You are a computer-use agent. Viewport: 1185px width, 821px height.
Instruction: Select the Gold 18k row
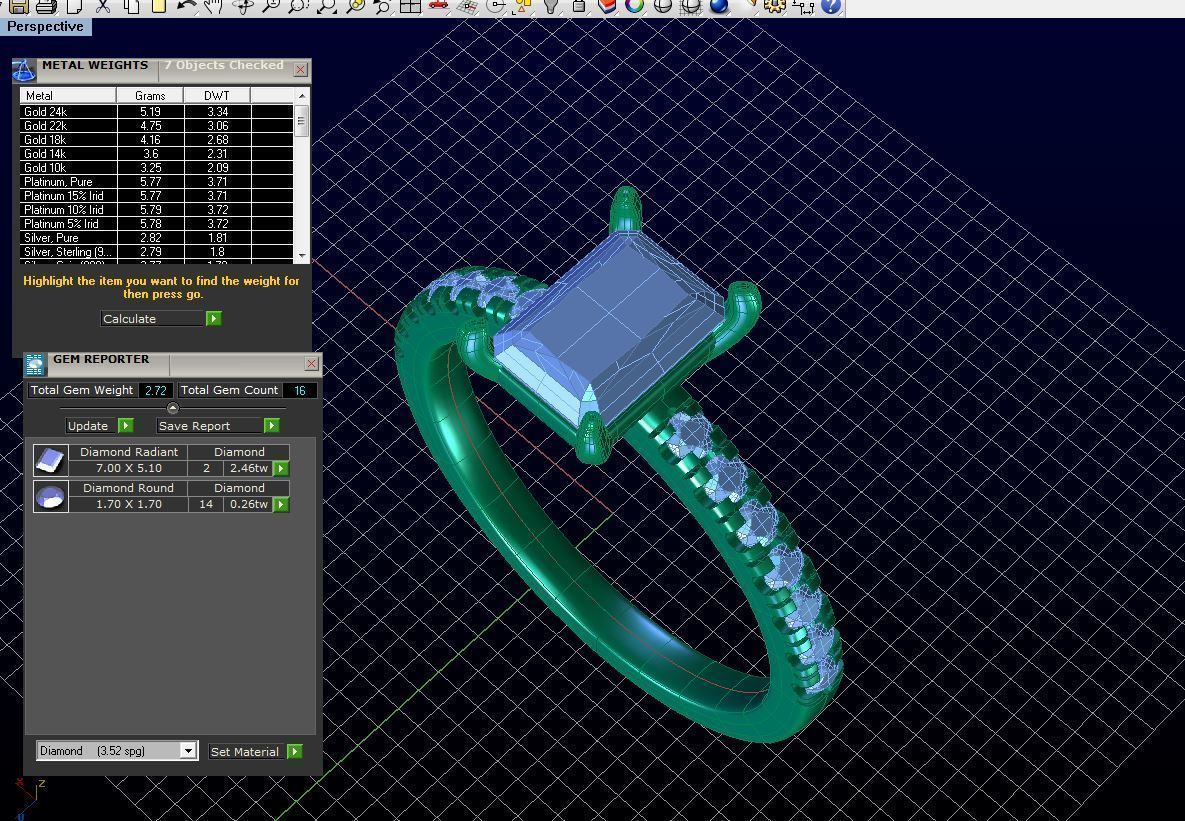click(x=156, y=140)
